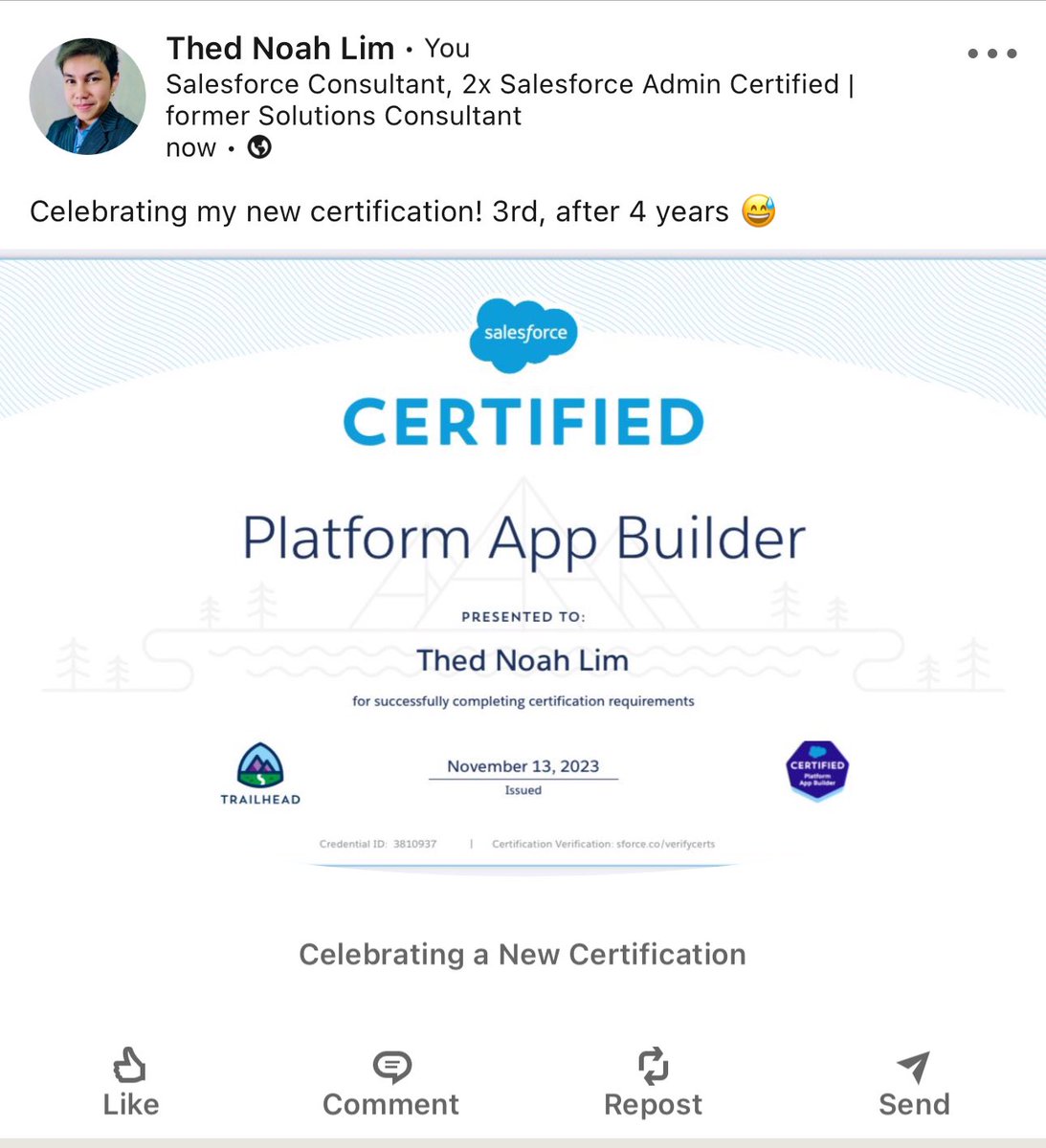Tap the Repost arrows icon
The width and height of the screenshot is (1046, 1148).
(653, 1066)
